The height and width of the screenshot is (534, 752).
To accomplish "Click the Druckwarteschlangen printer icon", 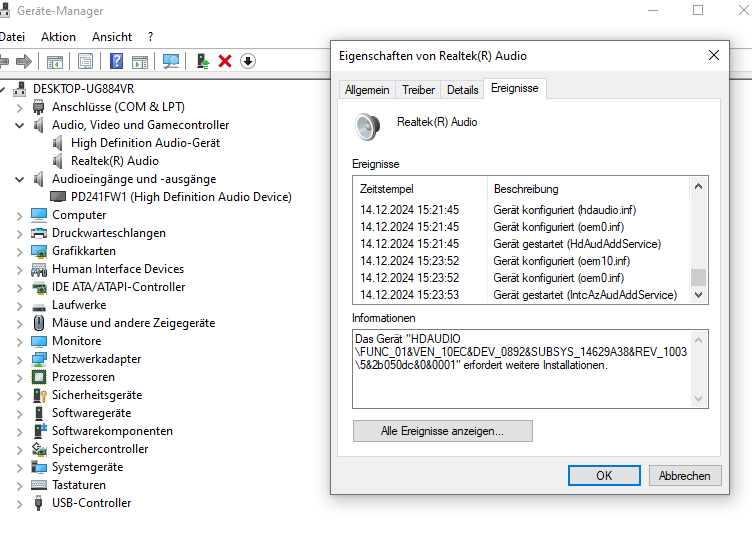I will tap(39, 233).
